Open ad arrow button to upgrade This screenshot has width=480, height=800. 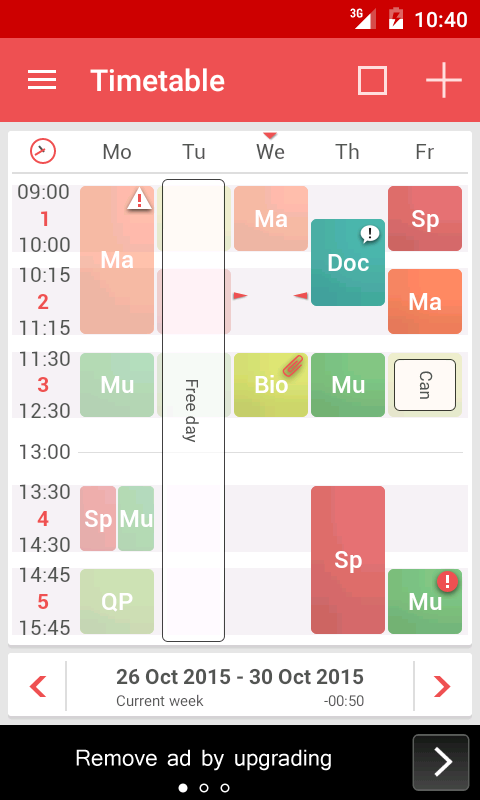pyautogui.click(x=441, y=762)
